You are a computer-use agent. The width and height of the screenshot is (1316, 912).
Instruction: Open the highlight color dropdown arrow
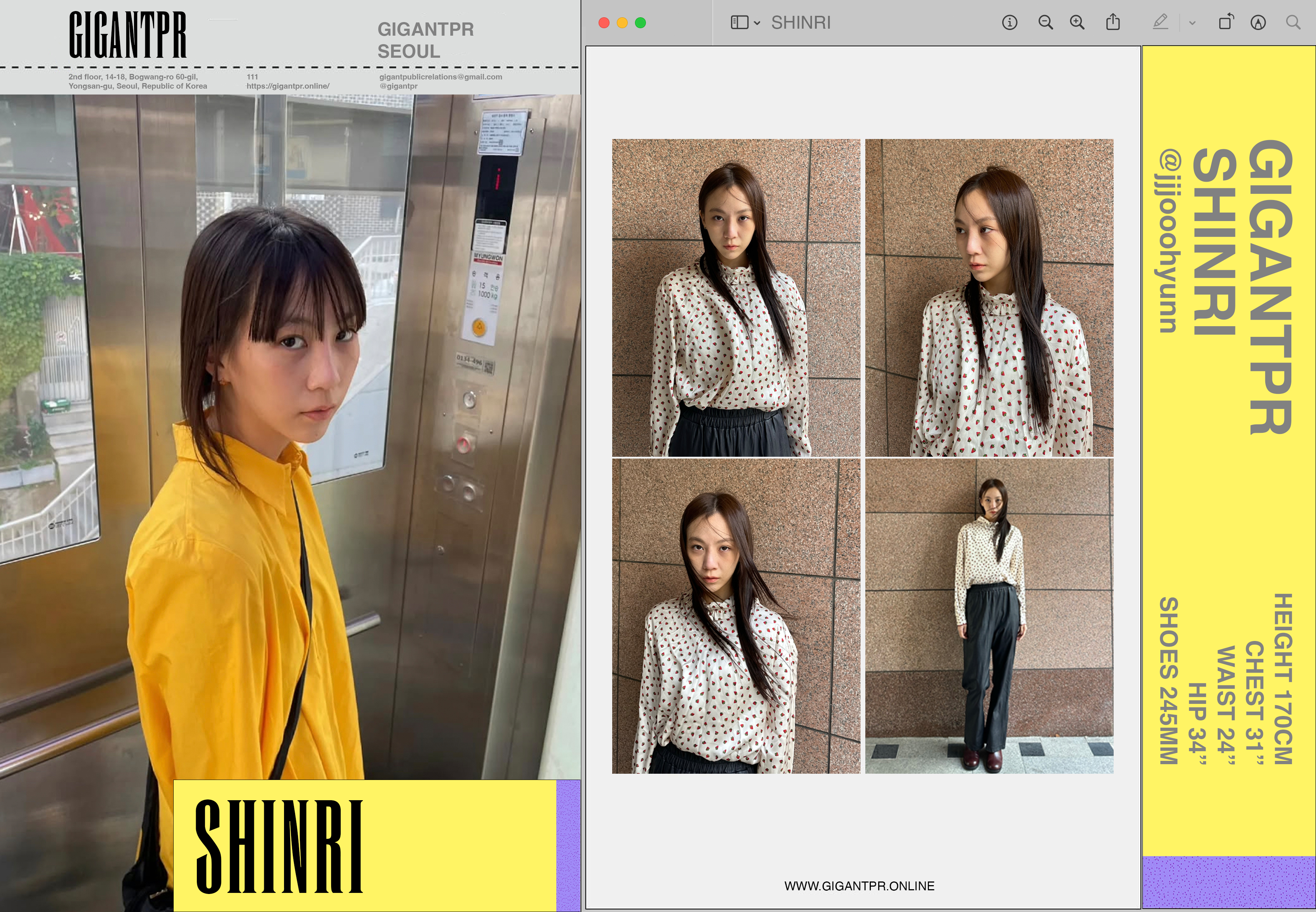click(1192, 24)
